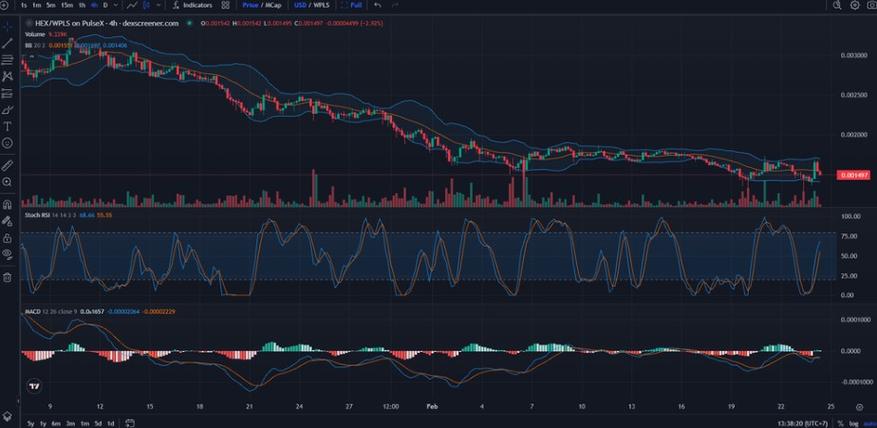This screenshot has width=877, height=428.
Task: Select the text annotation tool
Action: (x=7, y=126)
